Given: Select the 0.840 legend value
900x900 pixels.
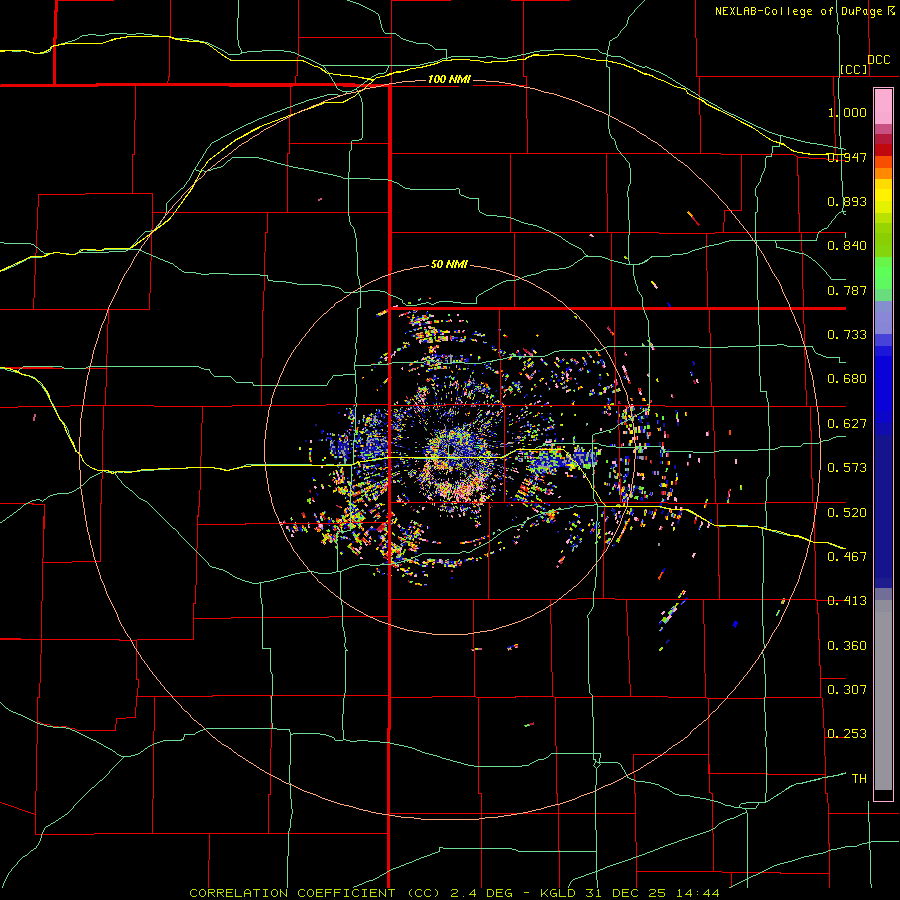Looking at the screenshot, I should click(847, 246).
